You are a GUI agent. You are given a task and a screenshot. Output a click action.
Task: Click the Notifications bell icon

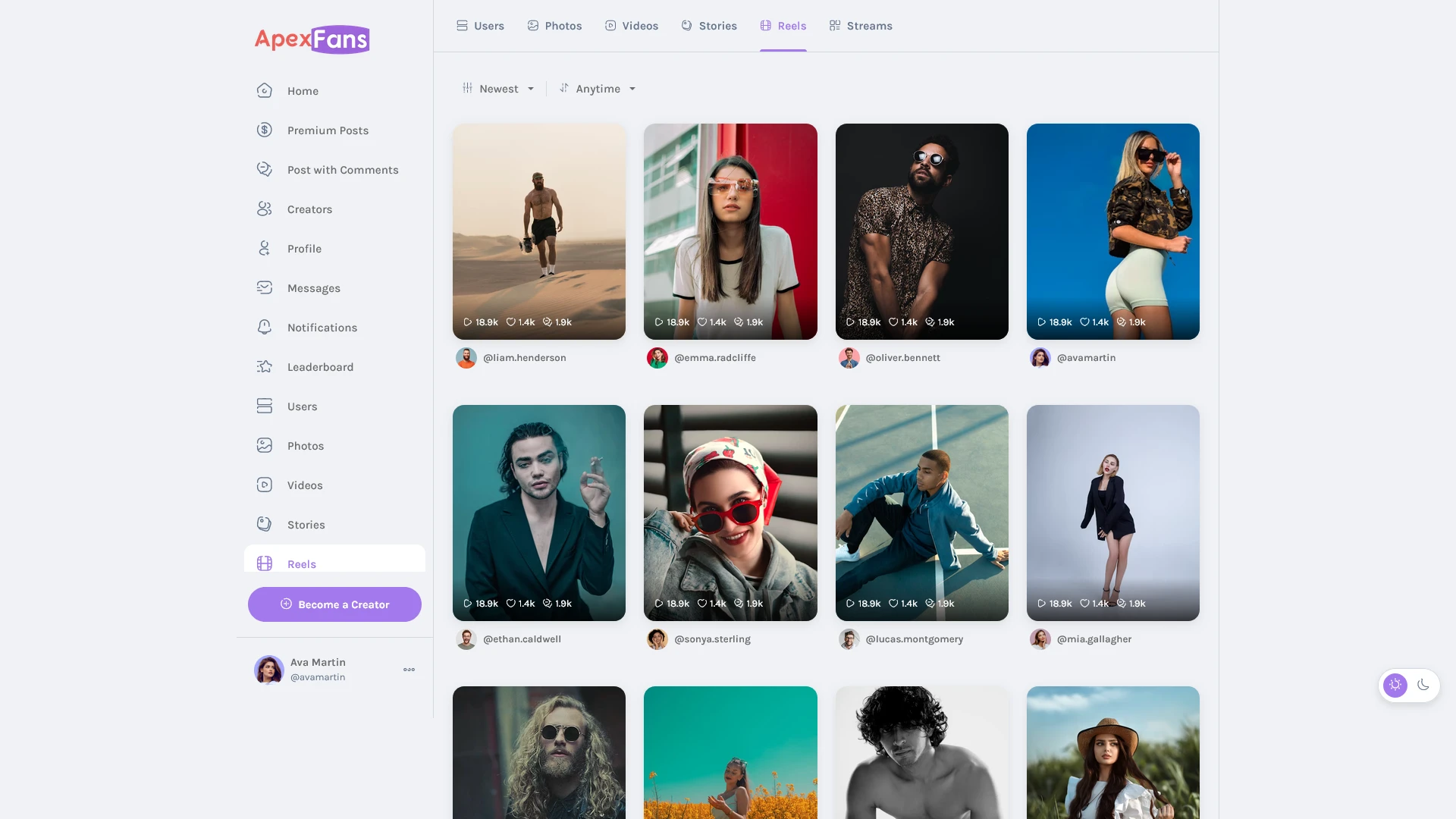point(264,328)
